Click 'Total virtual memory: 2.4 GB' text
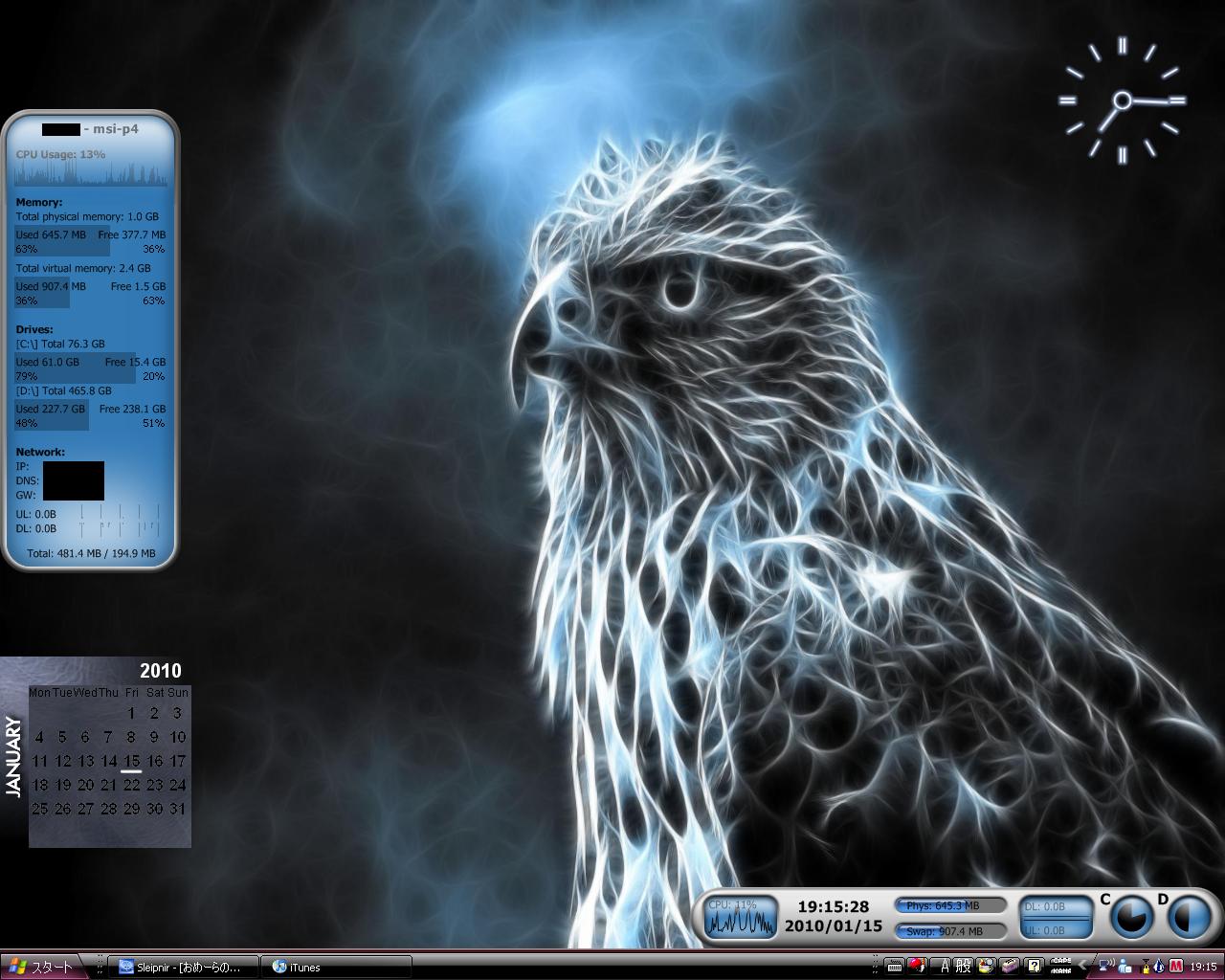 pos(83,268)
